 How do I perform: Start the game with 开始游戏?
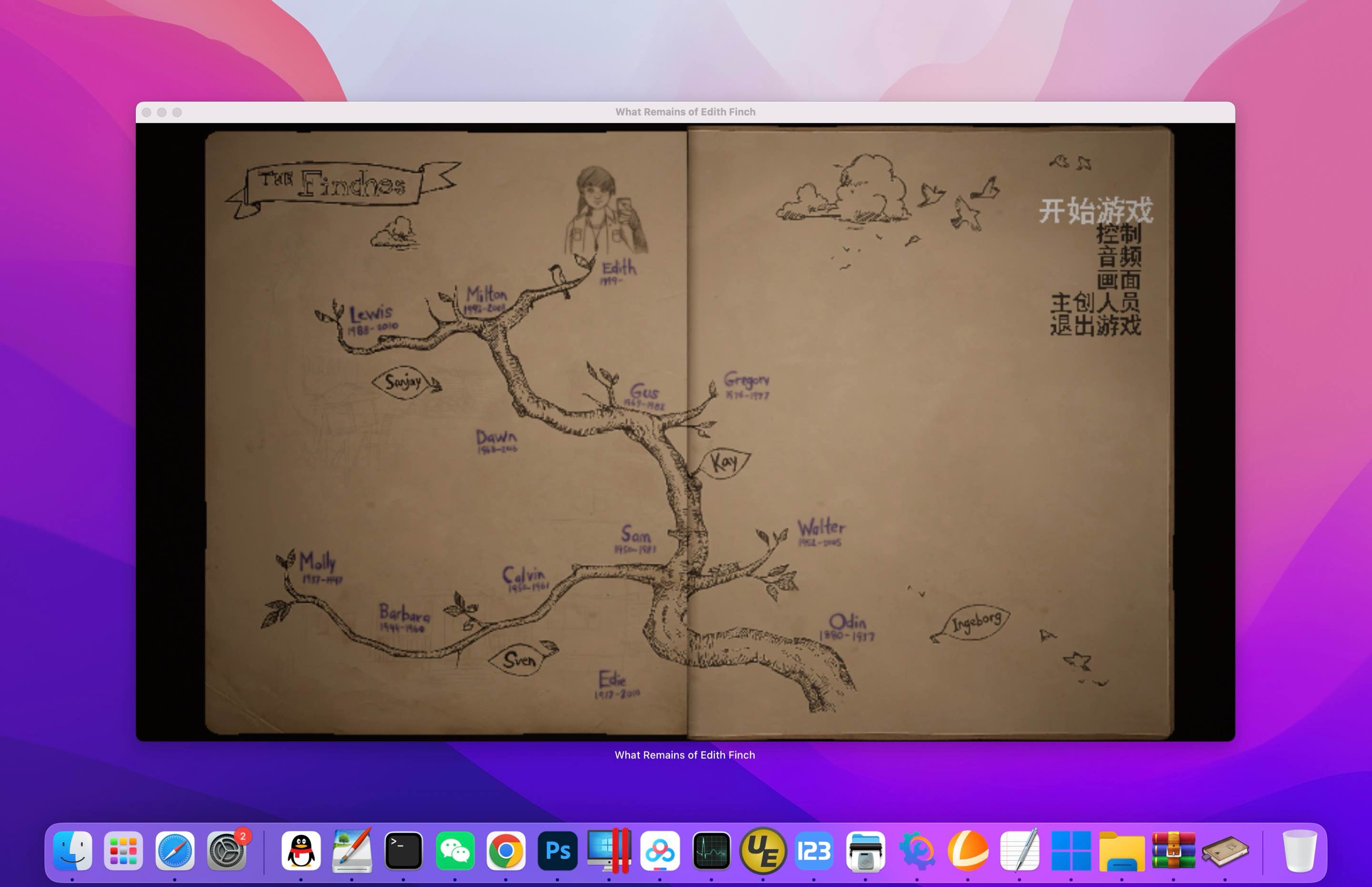click(1096, 210)
